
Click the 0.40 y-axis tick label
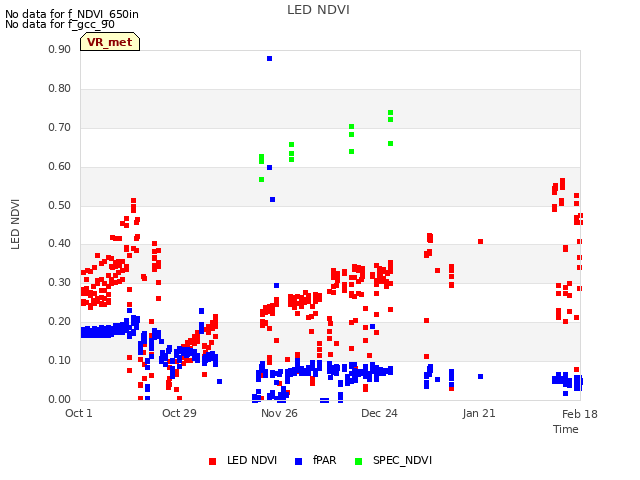coord(60,244)
